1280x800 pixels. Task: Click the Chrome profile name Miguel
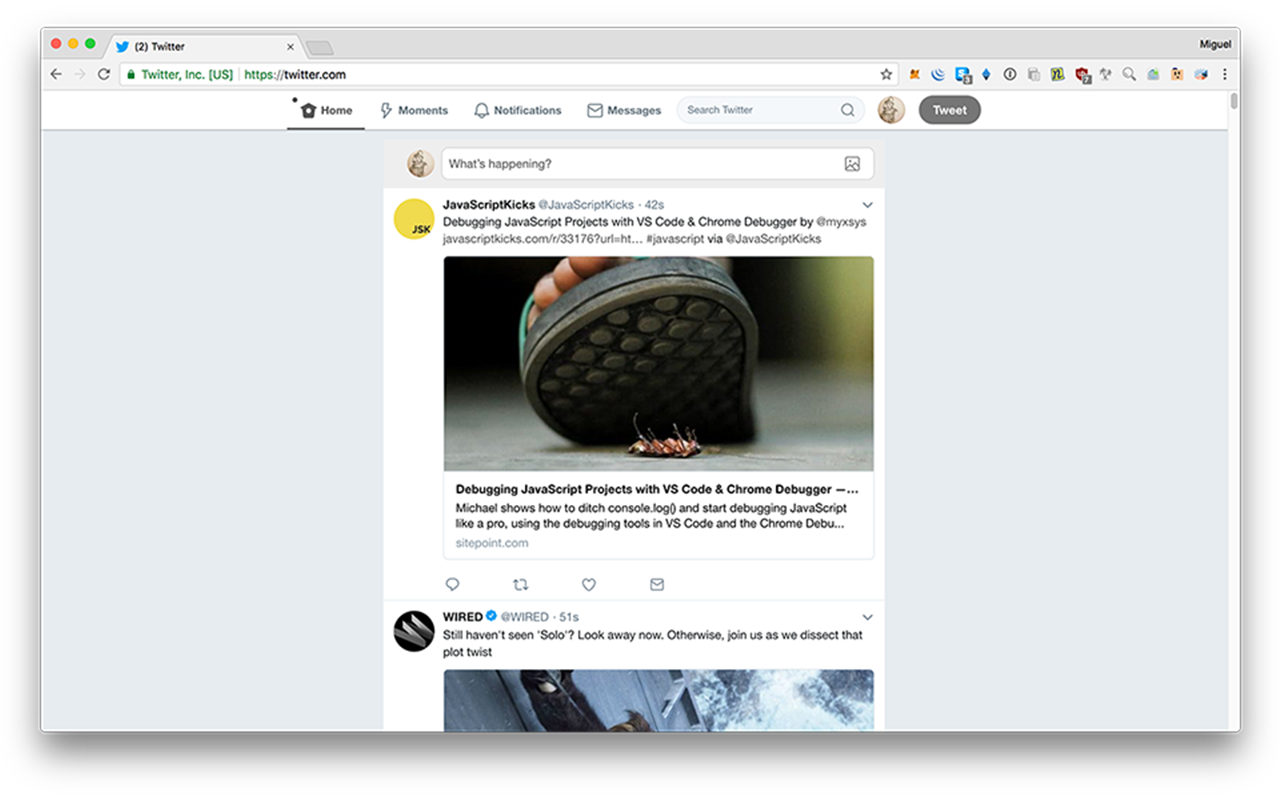tap(1215, 44)
